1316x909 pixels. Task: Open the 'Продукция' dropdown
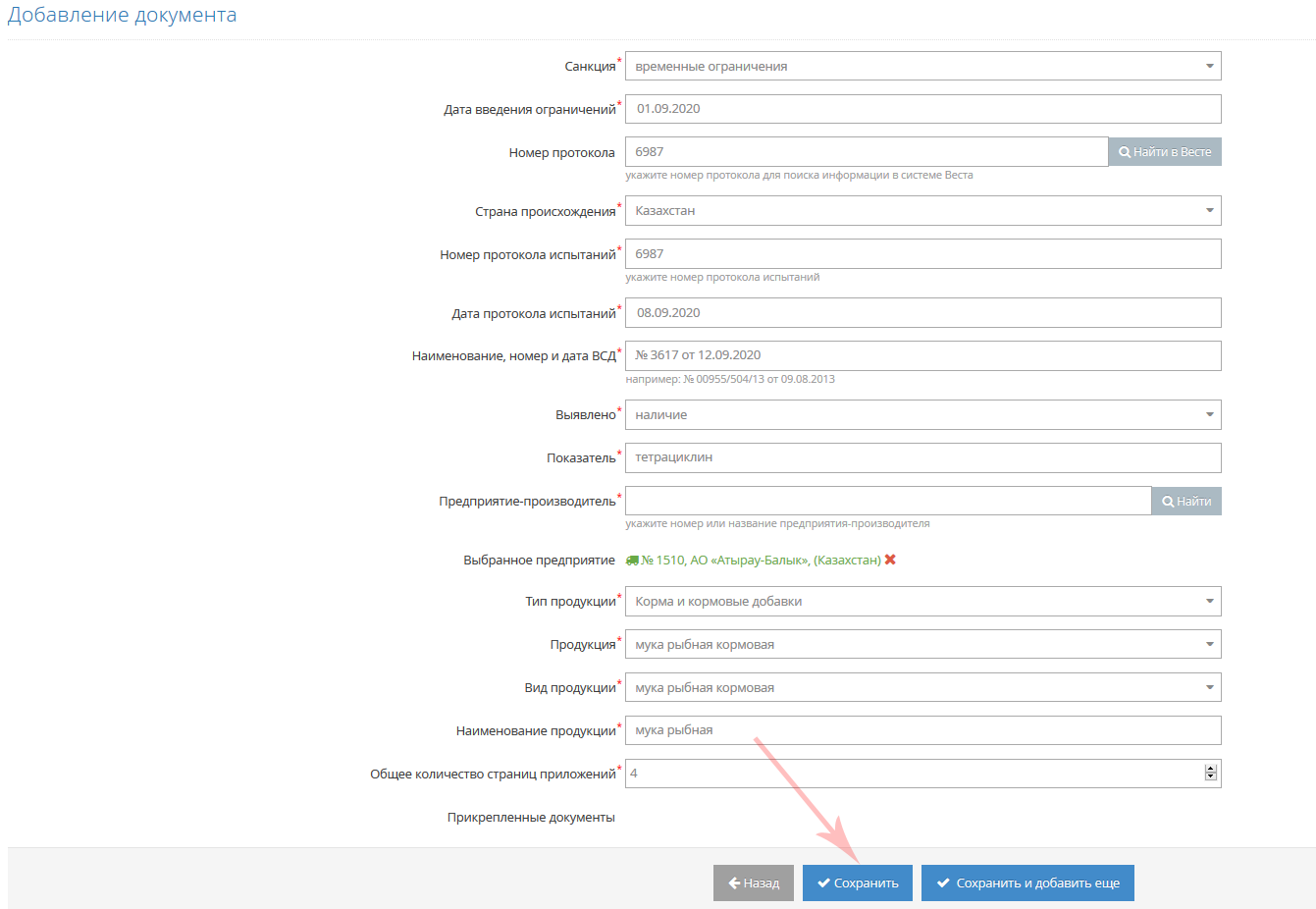coord(922,645)
